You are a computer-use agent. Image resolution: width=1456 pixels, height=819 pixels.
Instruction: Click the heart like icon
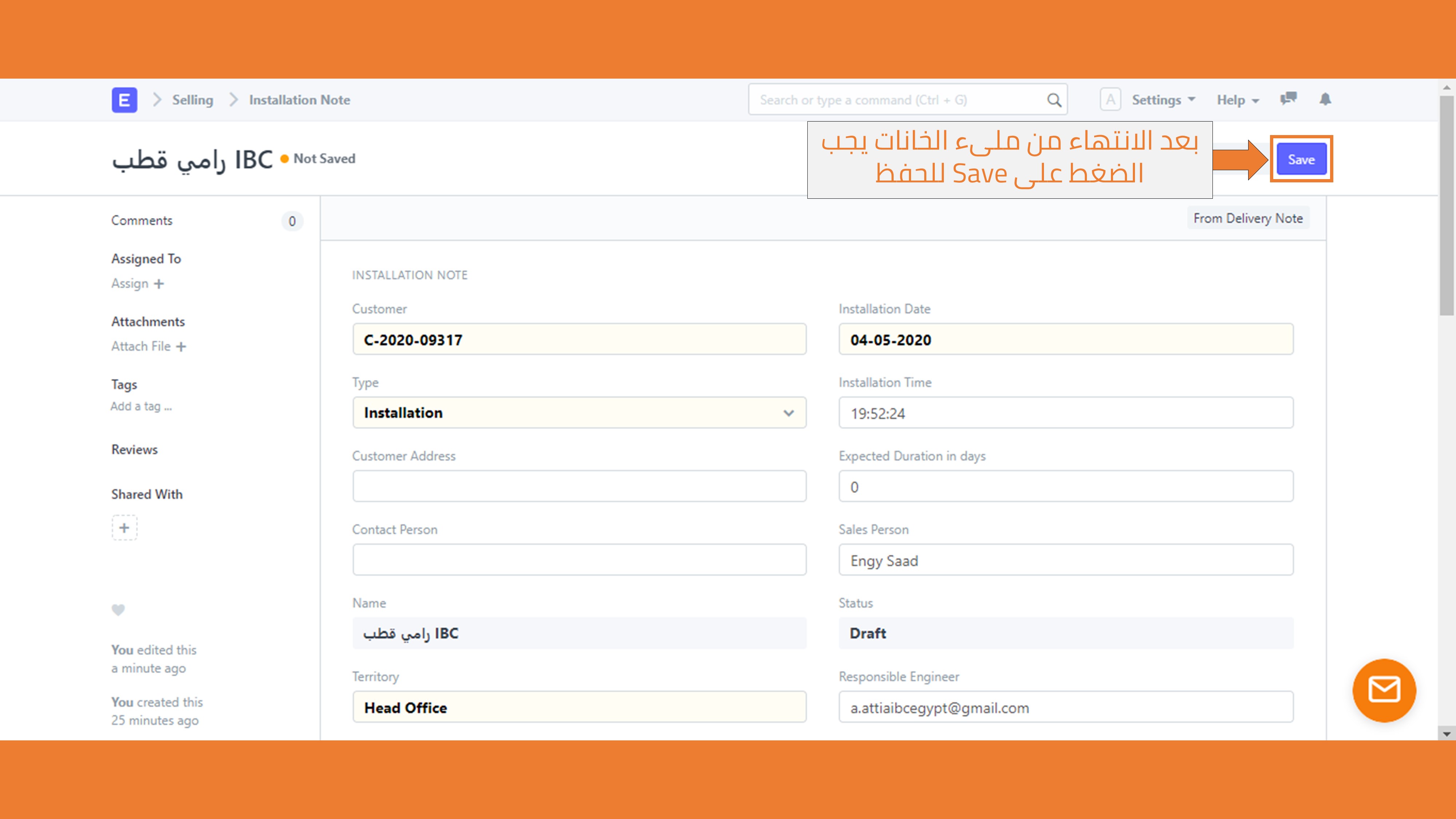pos(118,610)
